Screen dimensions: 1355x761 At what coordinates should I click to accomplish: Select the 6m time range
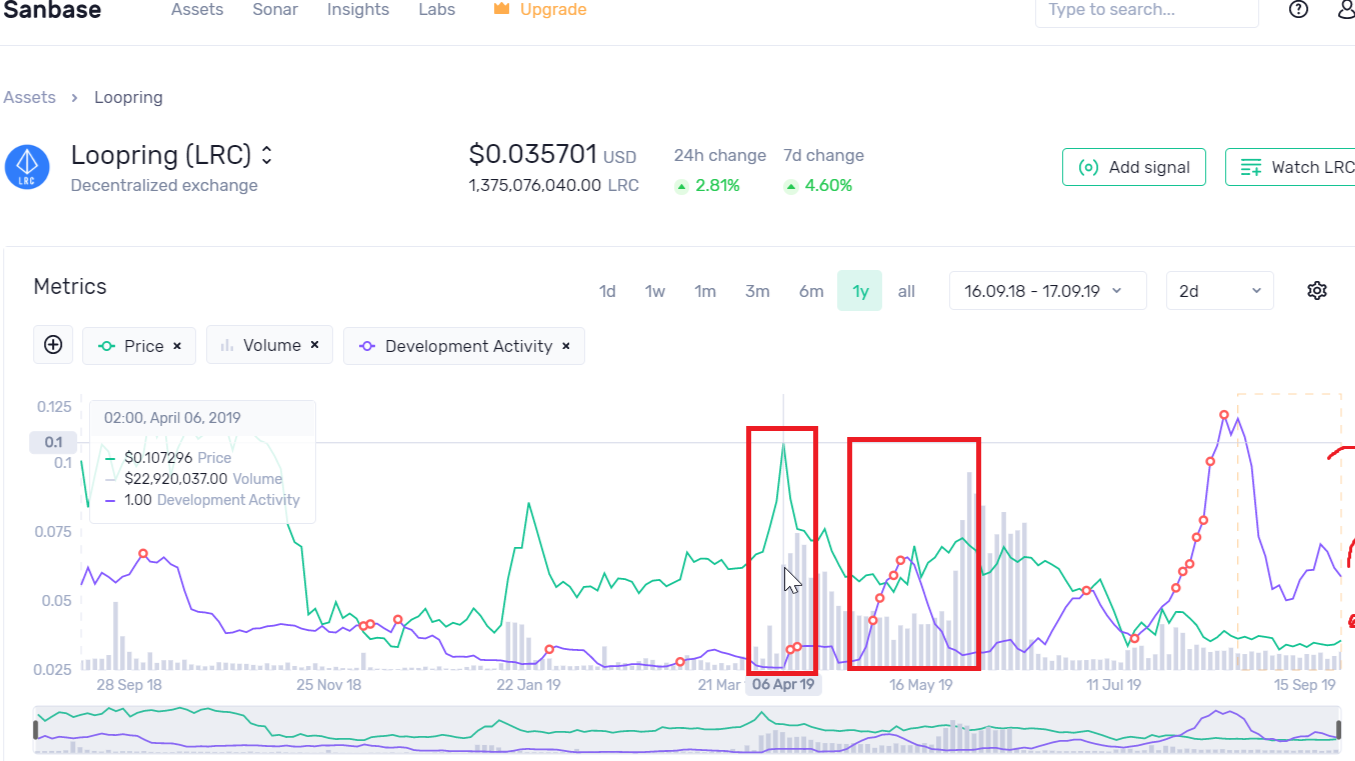[x=811, y=291]
